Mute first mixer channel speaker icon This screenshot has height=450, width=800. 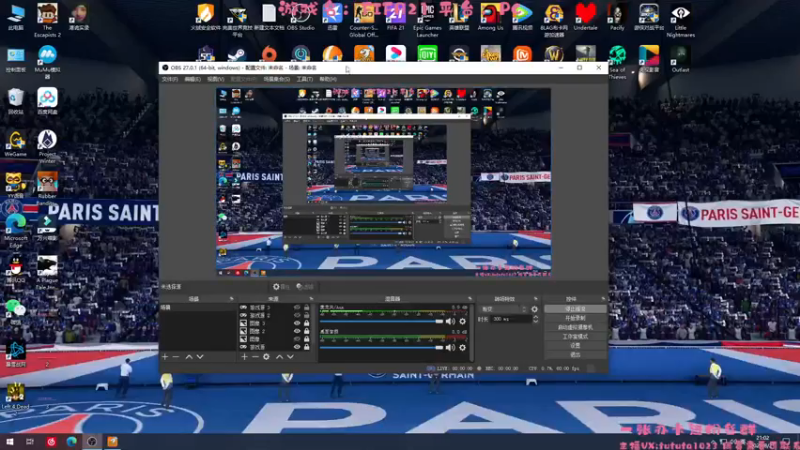450,321
